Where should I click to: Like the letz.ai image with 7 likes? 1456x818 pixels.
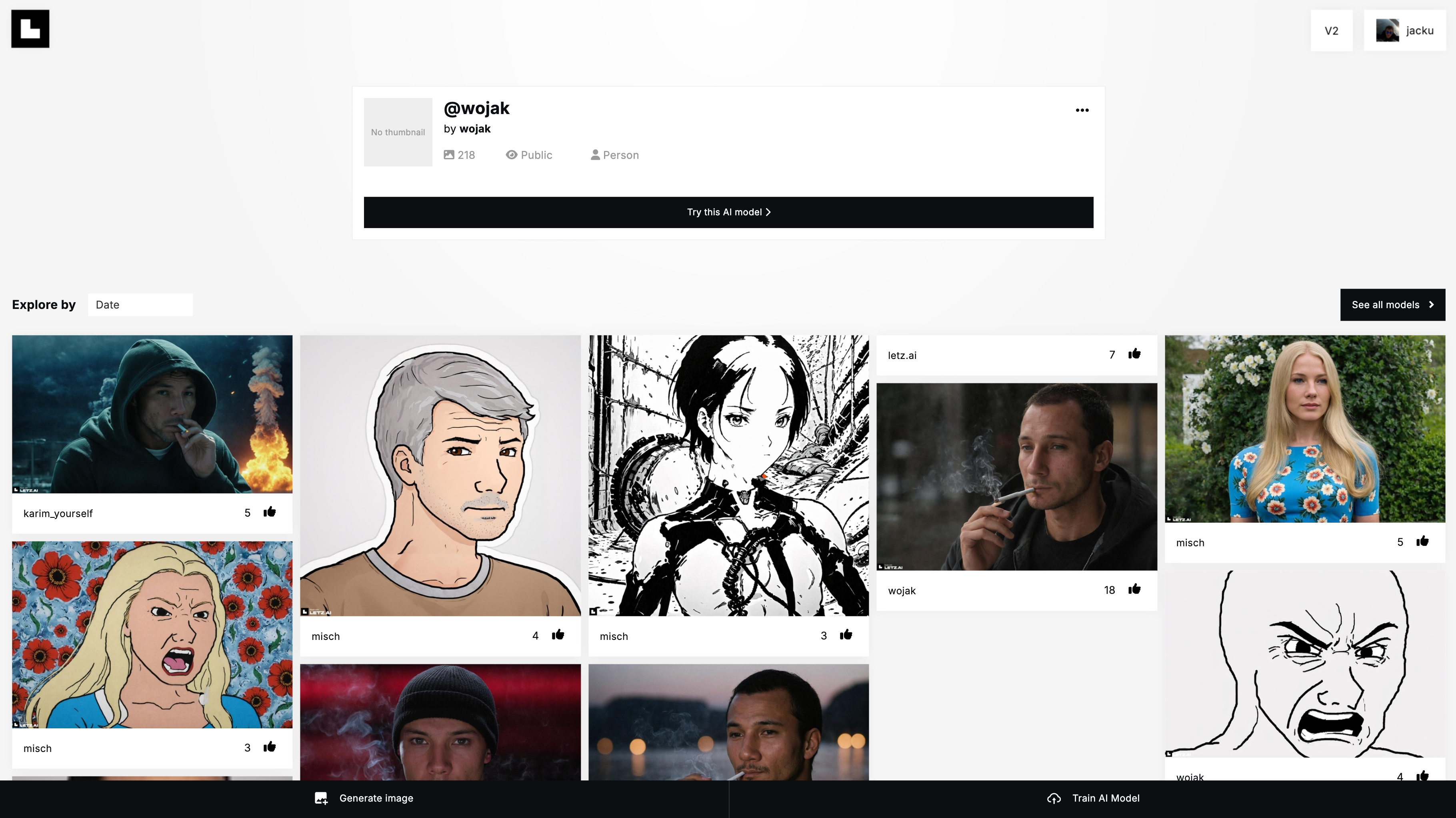[x=1134, y=354]
